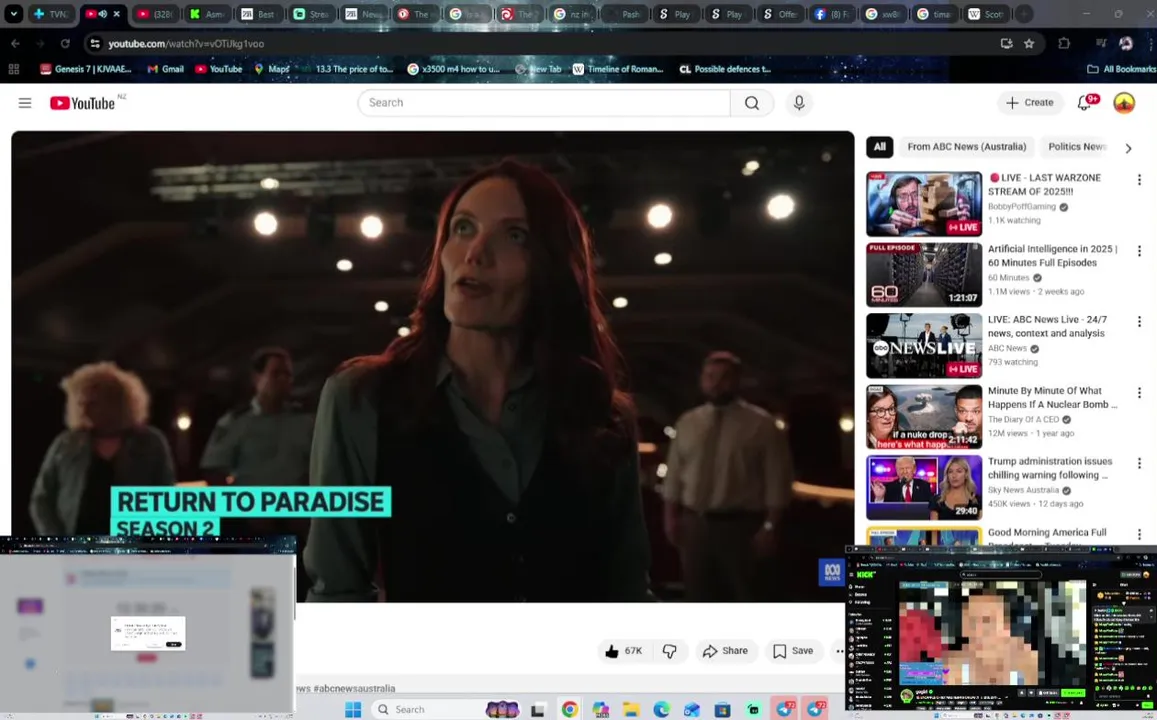
Task: Click the magnifier search button on YouTube
Action: (x=752, y=103)
